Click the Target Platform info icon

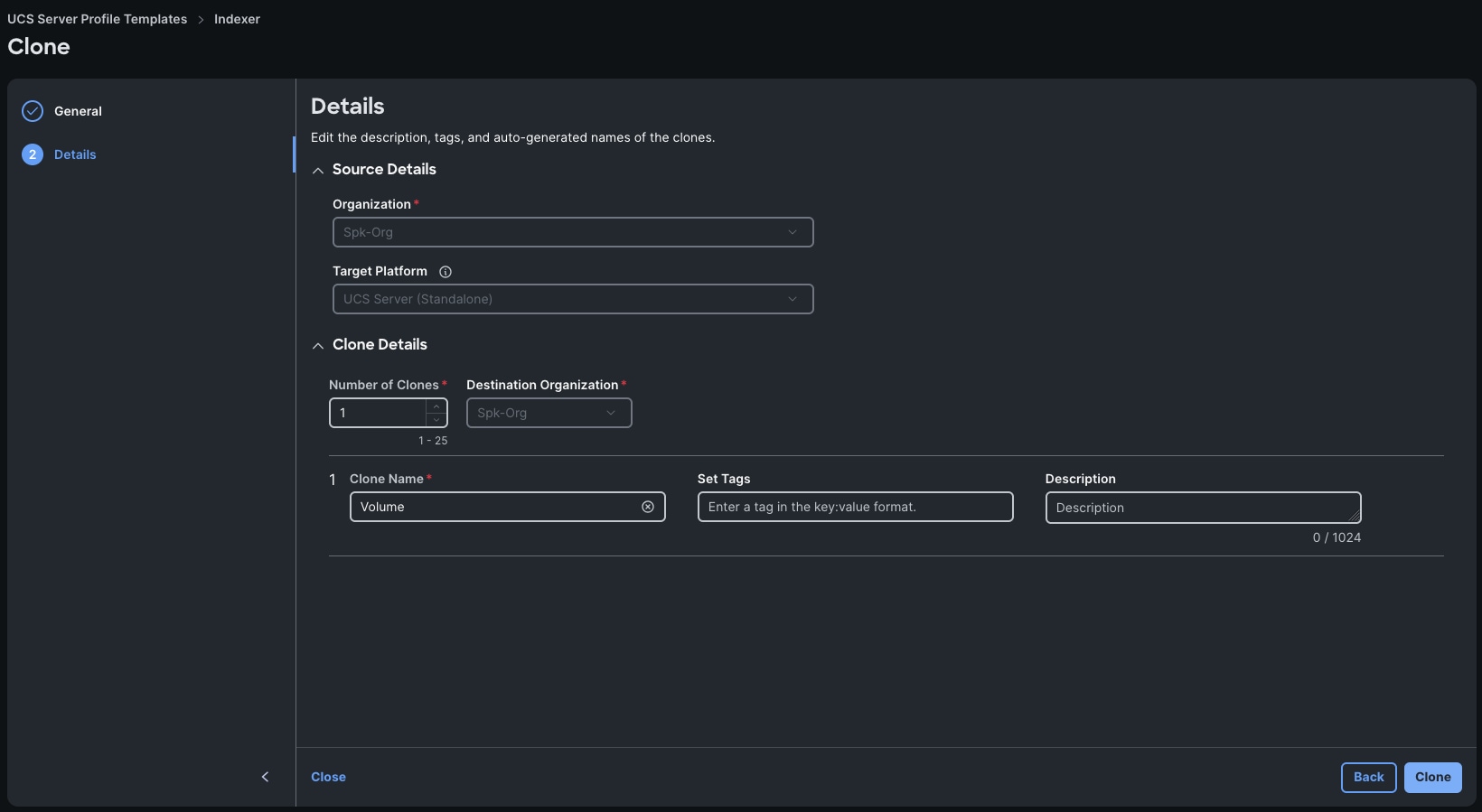446,272
